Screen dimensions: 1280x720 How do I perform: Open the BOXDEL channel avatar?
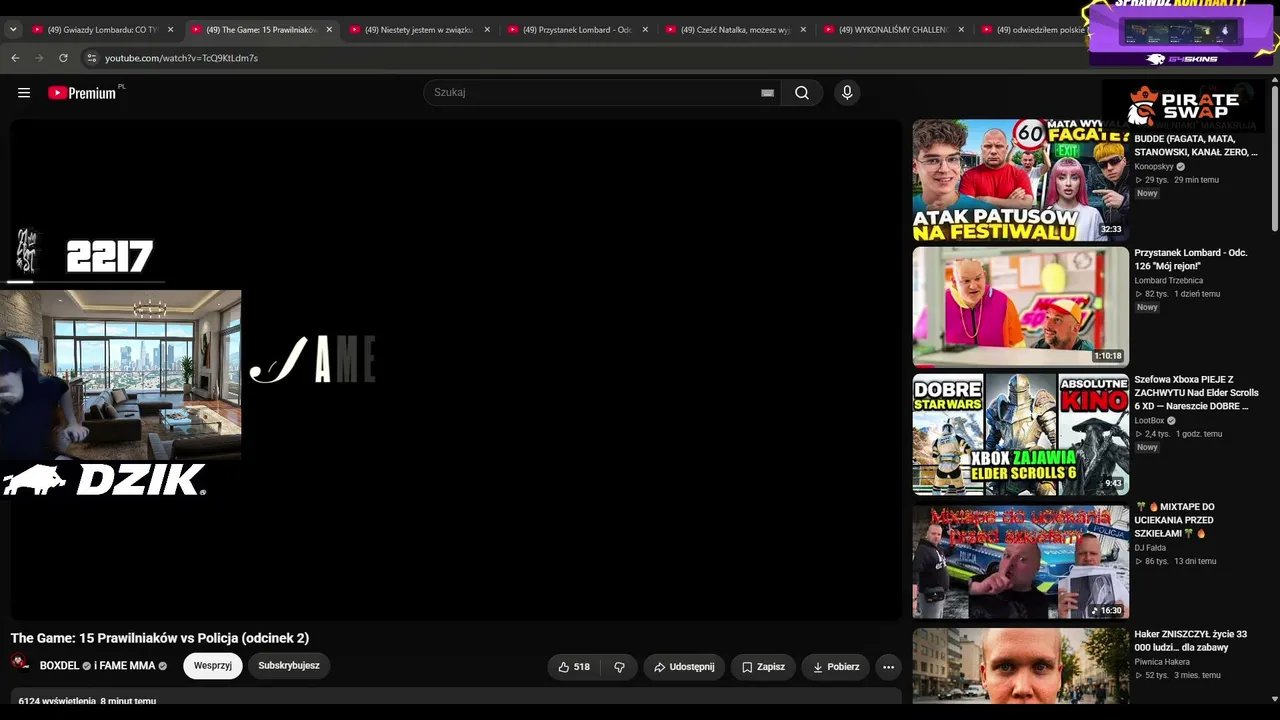20,663
